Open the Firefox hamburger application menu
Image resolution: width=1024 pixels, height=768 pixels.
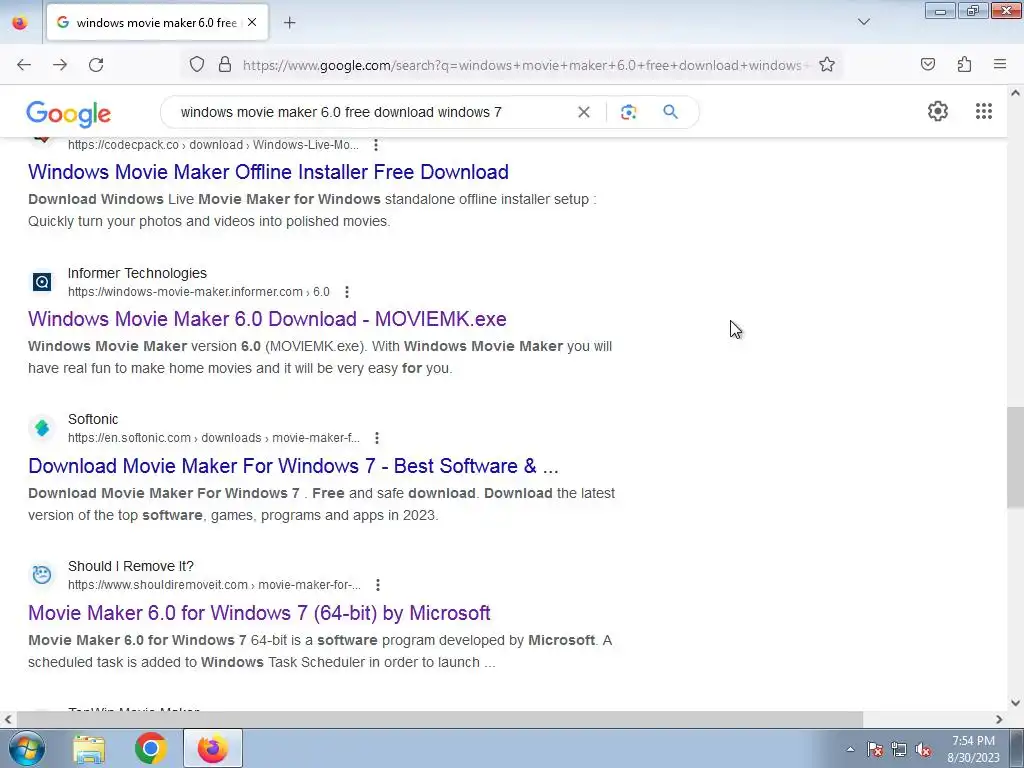click(1000, 65)
